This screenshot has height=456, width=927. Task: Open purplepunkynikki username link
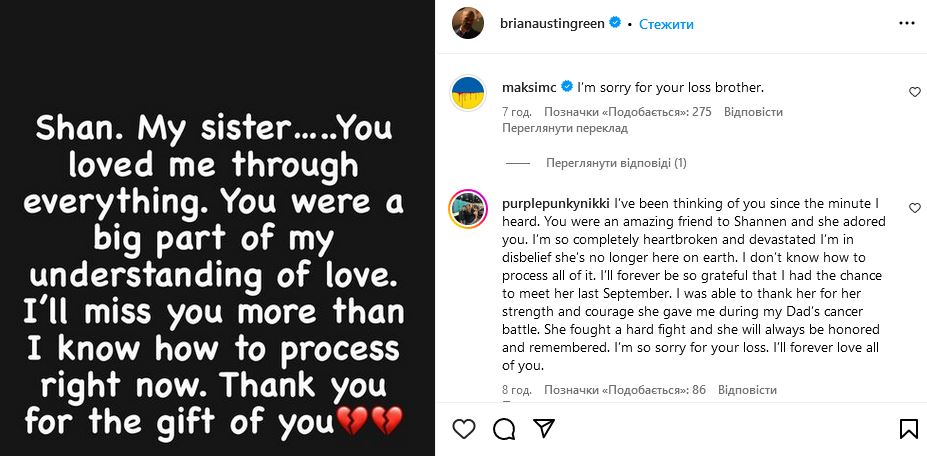(555, 203)
